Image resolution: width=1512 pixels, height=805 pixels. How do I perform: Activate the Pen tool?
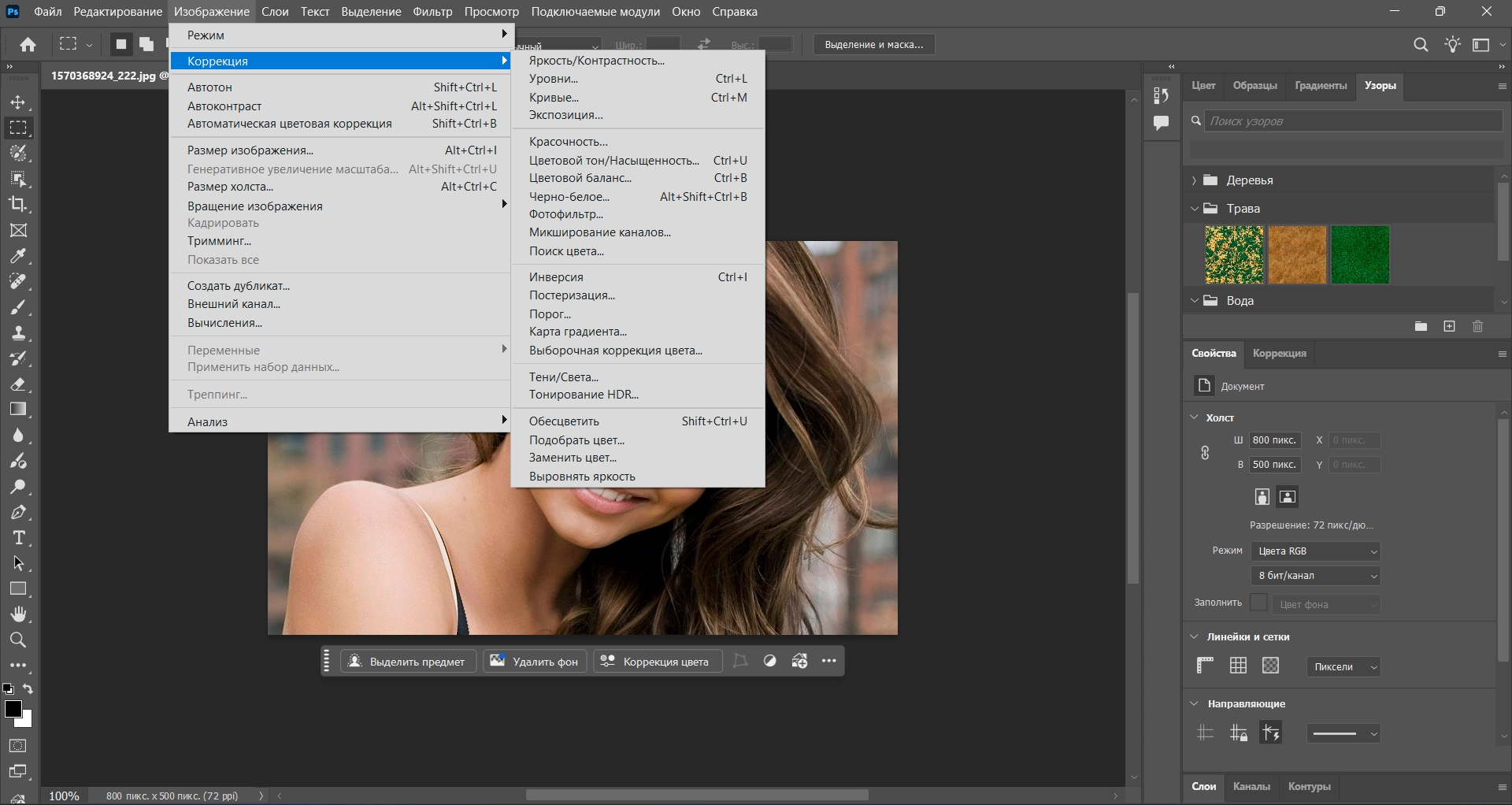(x=18, y=513)
